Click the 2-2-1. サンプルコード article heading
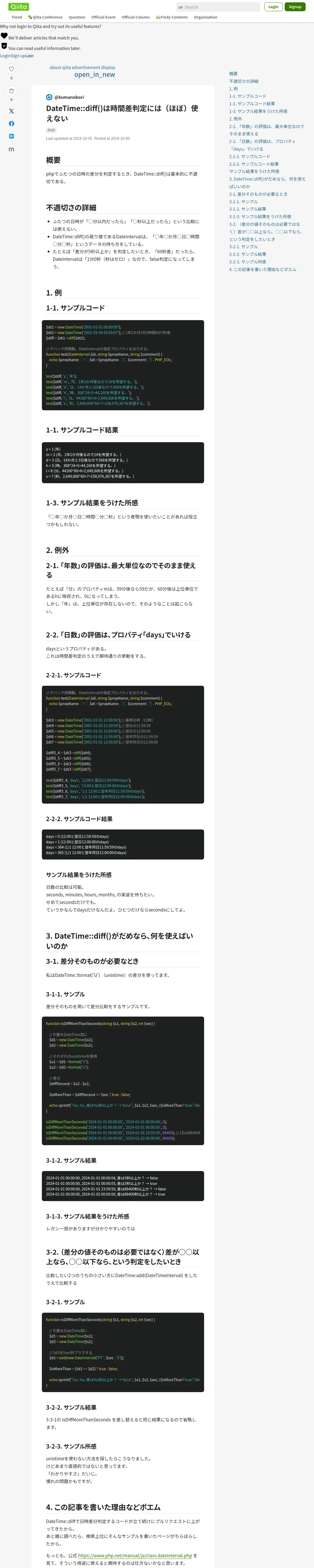Viewport: 314px width, 1568px height. (73, 675)
